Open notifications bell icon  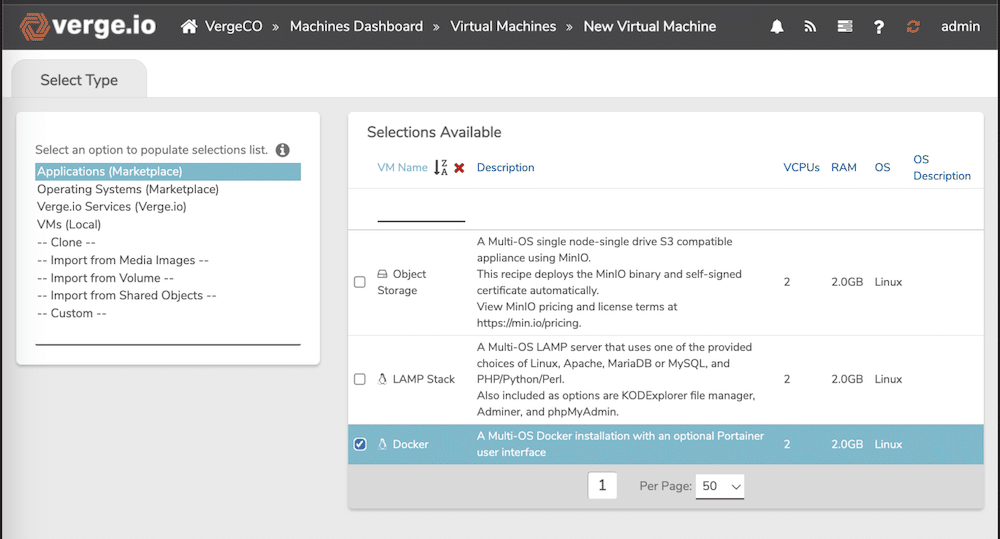[777, 26]
